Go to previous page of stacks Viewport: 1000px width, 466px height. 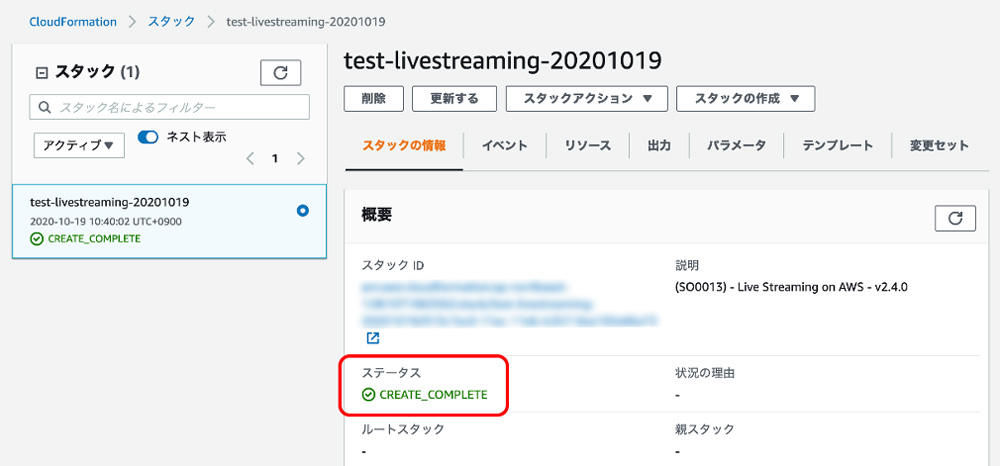[x=250, y=159]
